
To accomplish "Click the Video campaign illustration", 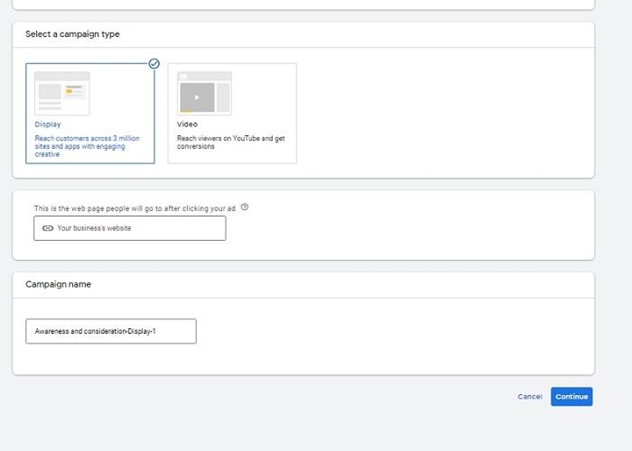I will (204, 92).
